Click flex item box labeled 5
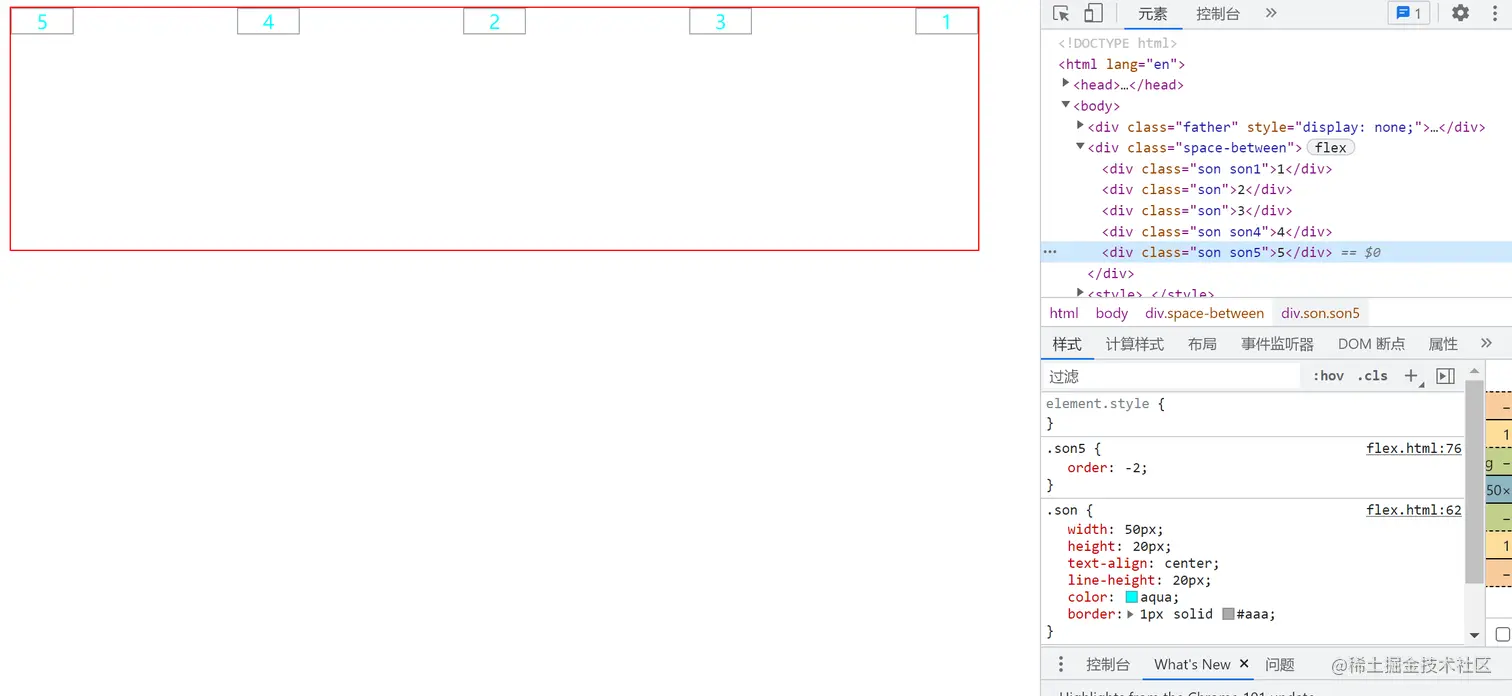The image size is (1512, 696). pos(42,21)
